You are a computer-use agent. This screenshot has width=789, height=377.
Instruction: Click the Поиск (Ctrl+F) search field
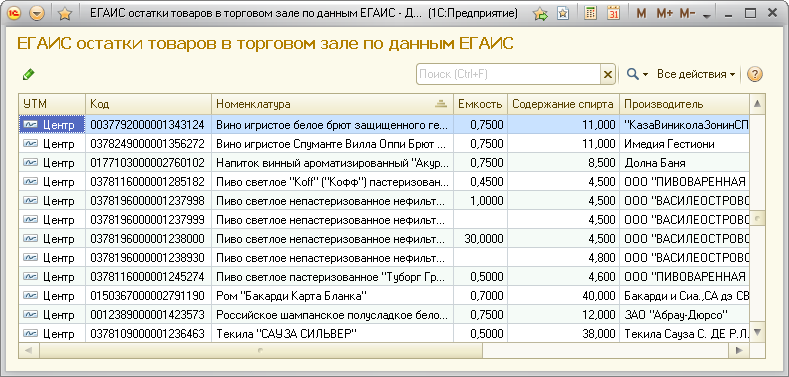point(509,74)
